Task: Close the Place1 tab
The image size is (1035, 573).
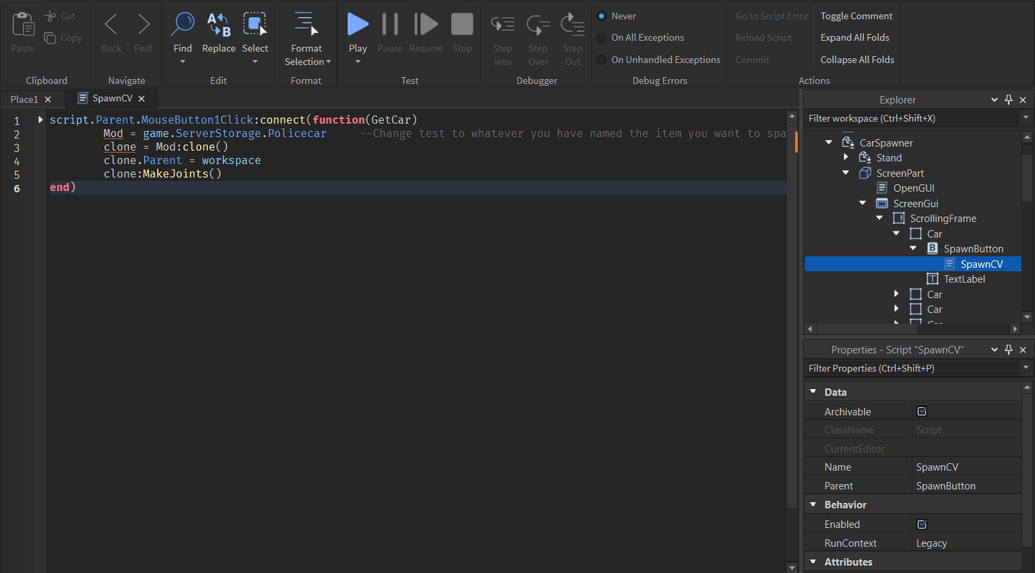Action: (48, 100)
